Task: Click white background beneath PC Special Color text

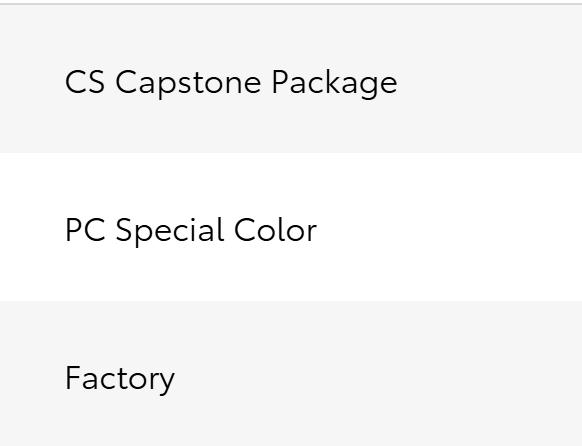Action: pos(191,275)
